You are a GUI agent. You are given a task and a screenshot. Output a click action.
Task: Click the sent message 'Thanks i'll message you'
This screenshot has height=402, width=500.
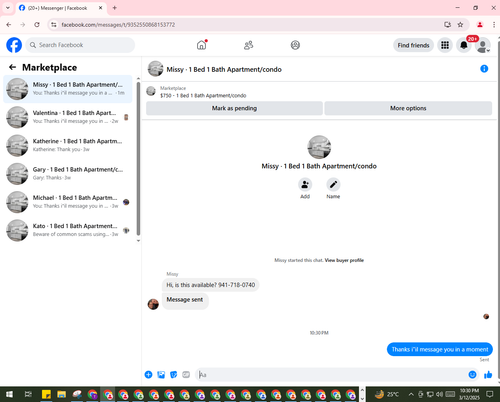[440, 349]
